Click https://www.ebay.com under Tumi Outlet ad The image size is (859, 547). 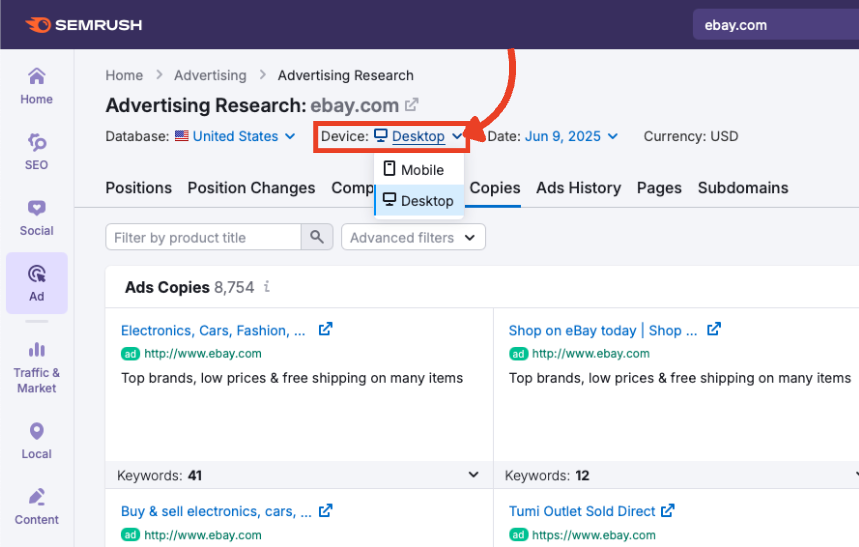[x=594, y=535]
